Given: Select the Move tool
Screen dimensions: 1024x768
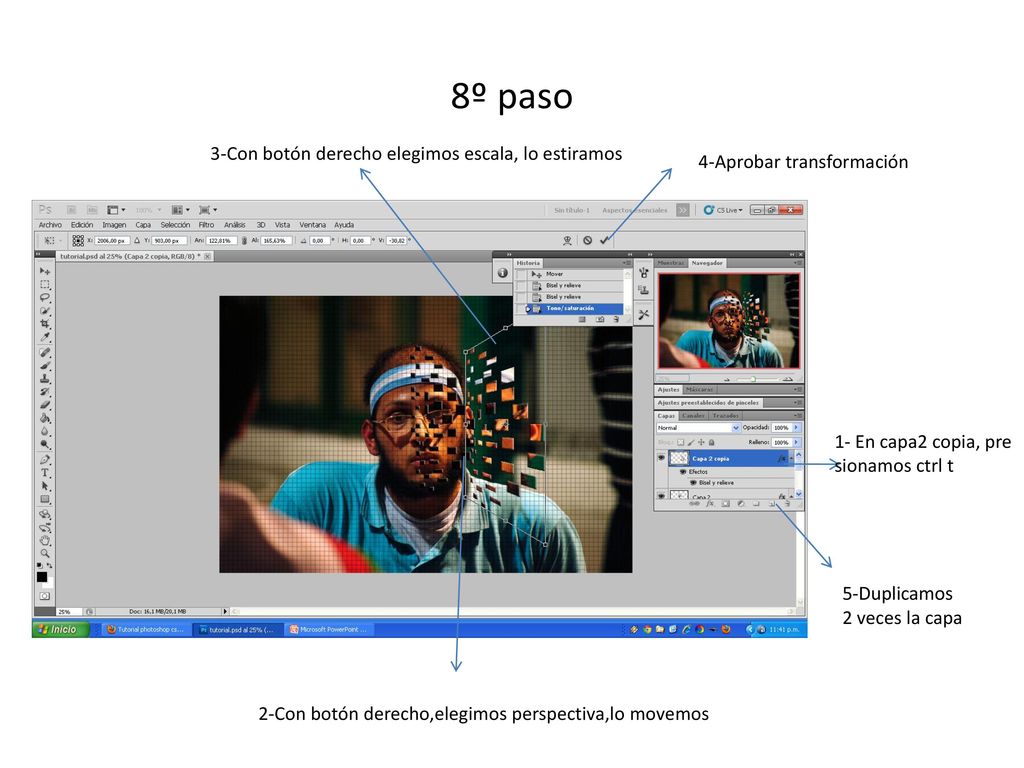Looking at the screenshot, I should coord(44,271).
